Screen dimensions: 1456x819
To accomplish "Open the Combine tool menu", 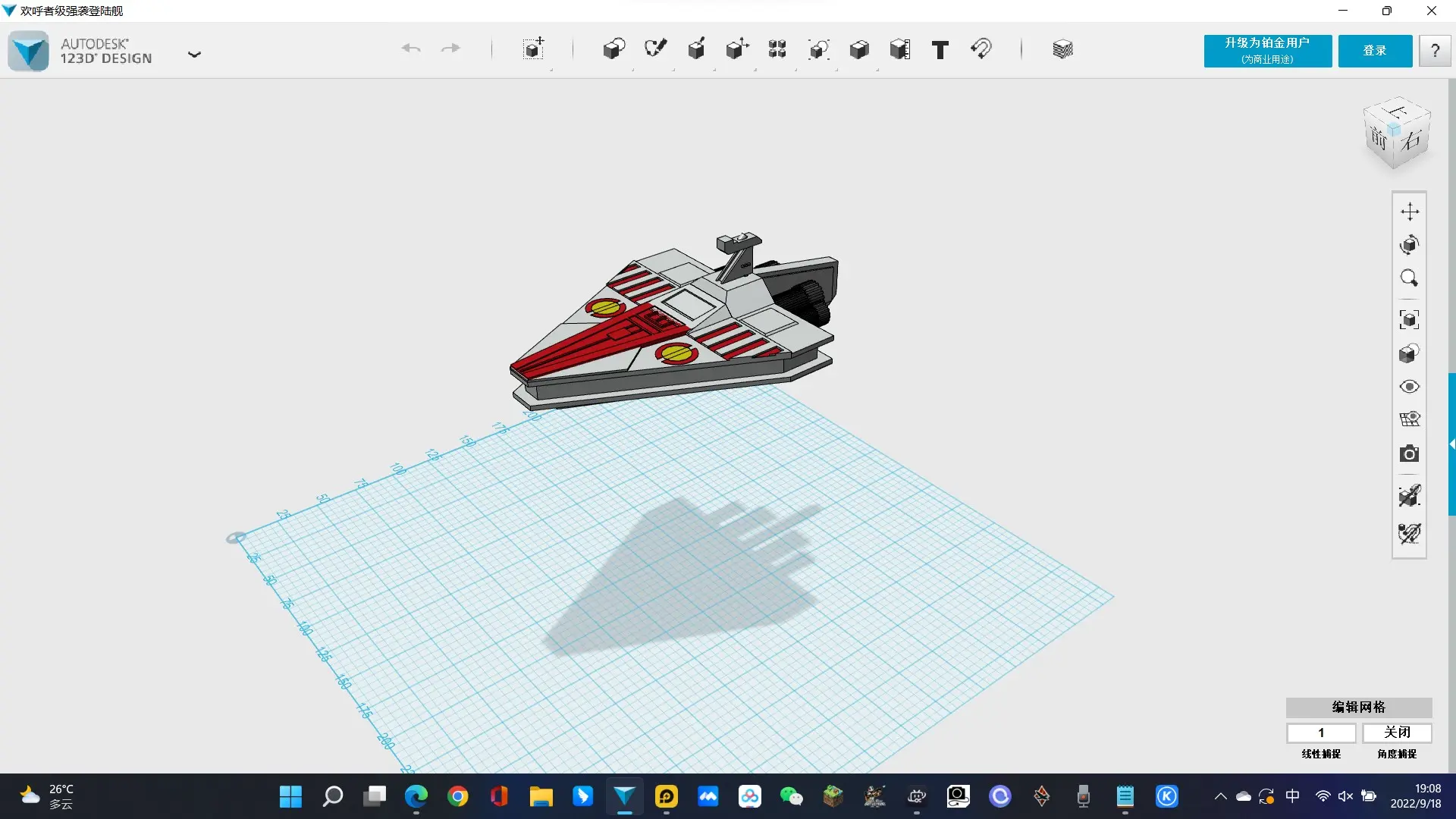I will tap(859, 49).
